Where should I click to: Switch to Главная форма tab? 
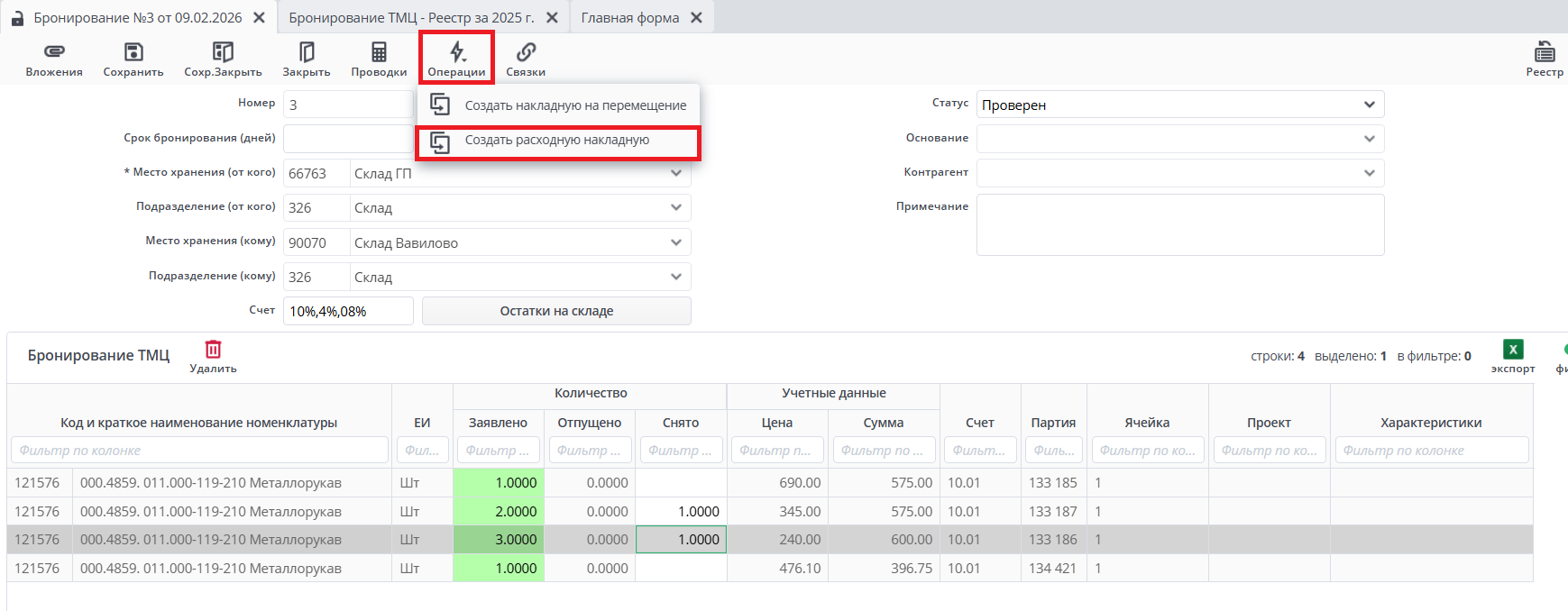click(x=630, y=18)
